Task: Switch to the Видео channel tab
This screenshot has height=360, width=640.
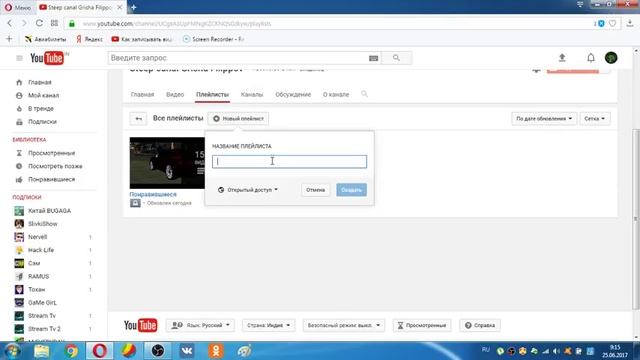Action: [175, 94]
